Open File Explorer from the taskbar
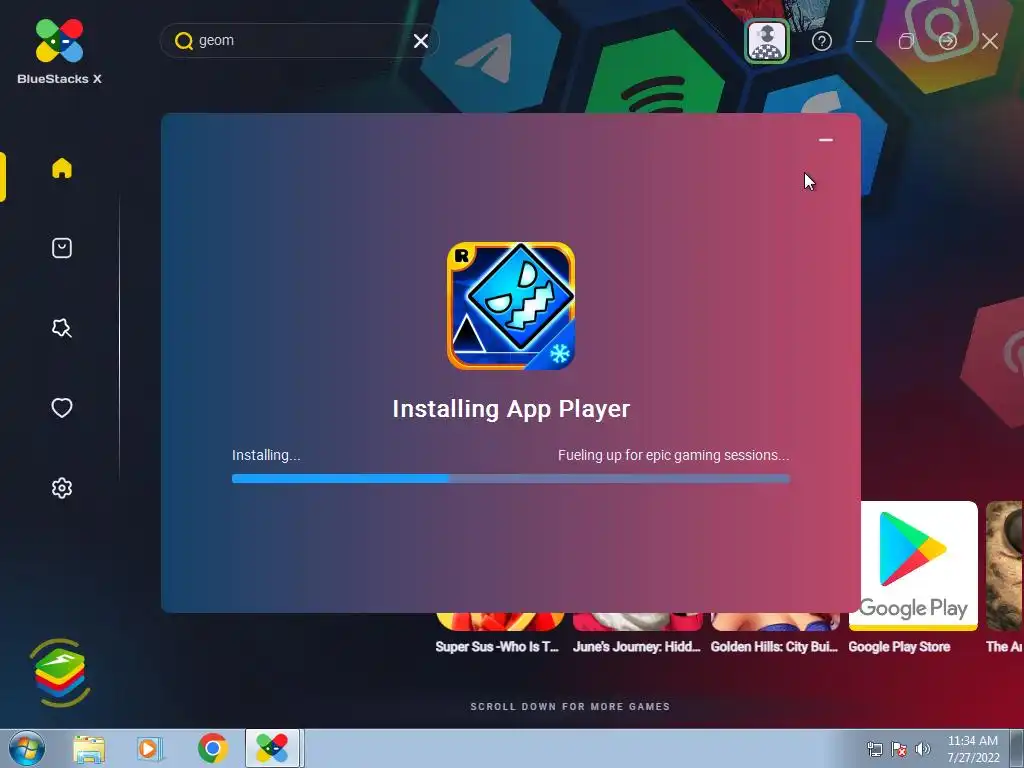Screen dimensions: 1024x768 coord(89,749)
